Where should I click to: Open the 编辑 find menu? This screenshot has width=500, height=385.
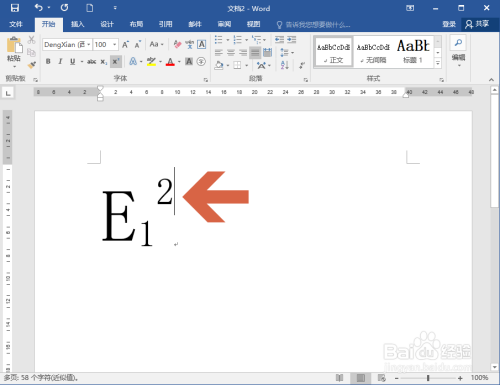click(458, 52)
